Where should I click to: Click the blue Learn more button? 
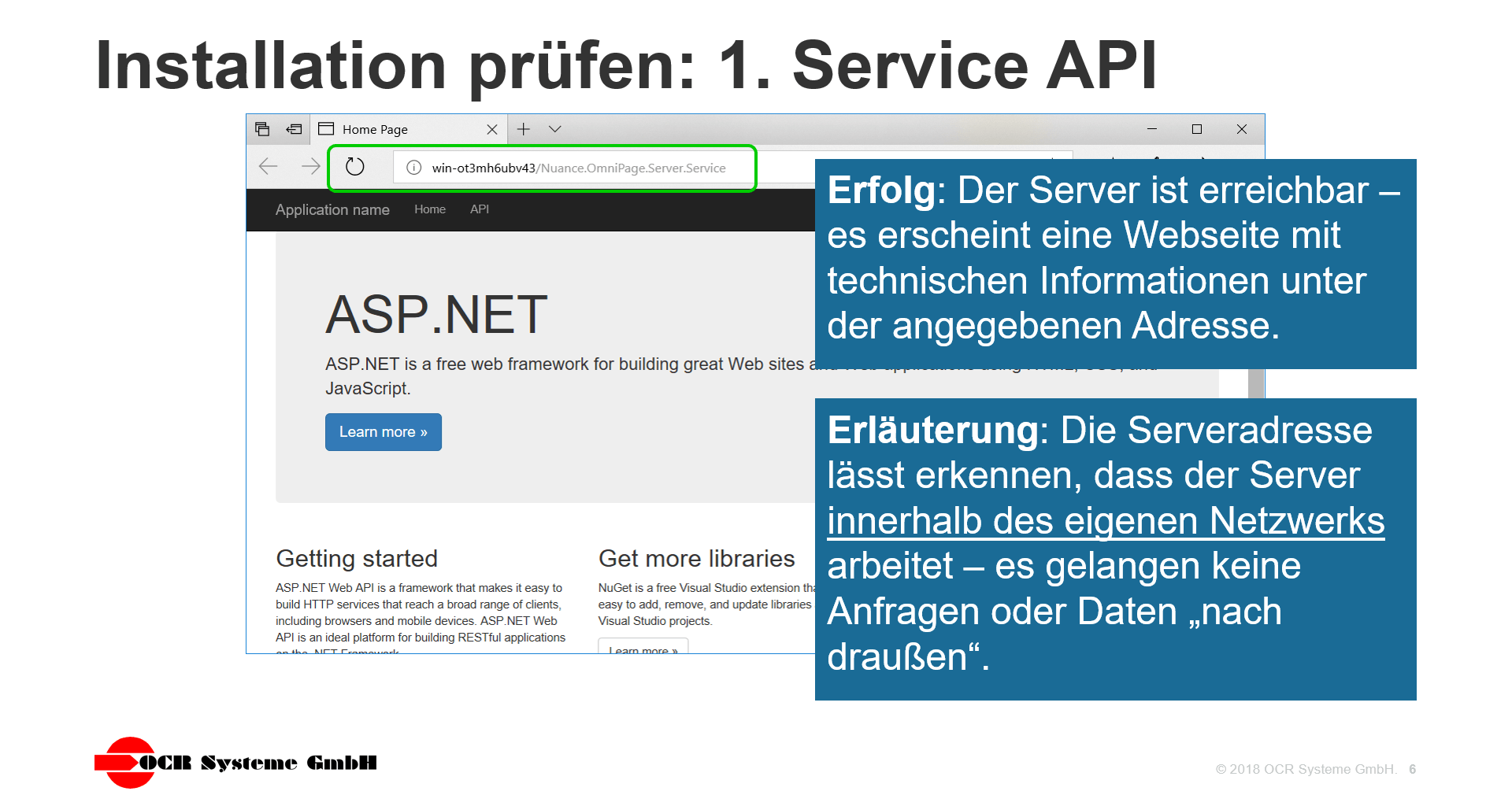(x=383, y=431)
